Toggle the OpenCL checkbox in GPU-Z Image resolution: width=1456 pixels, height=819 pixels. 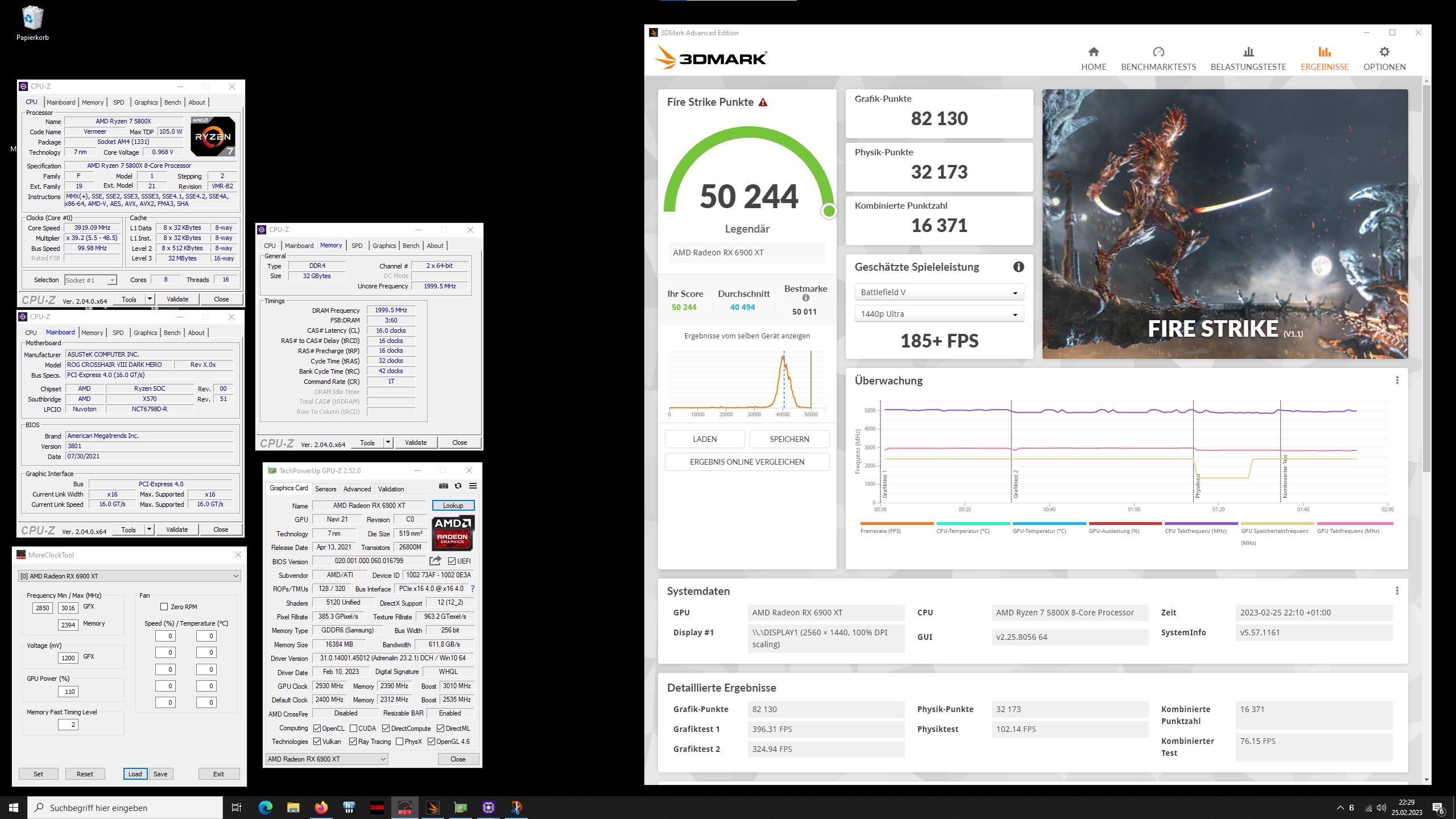pyautogui.click(x=317, y=729)
